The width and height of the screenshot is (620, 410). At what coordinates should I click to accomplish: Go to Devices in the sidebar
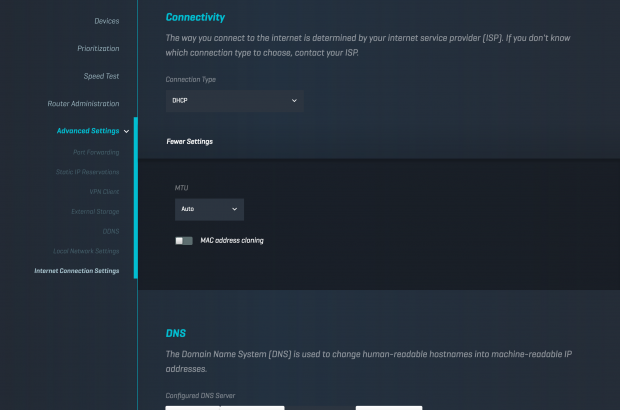[106, 21]
